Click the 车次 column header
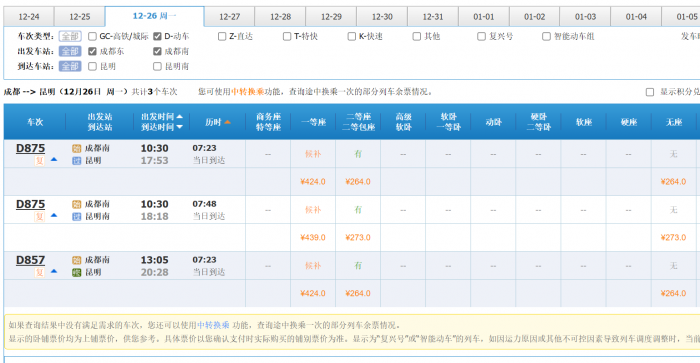The height and width of the screenshot is (363, 700). pyautogui.click(x=35, y=122)
